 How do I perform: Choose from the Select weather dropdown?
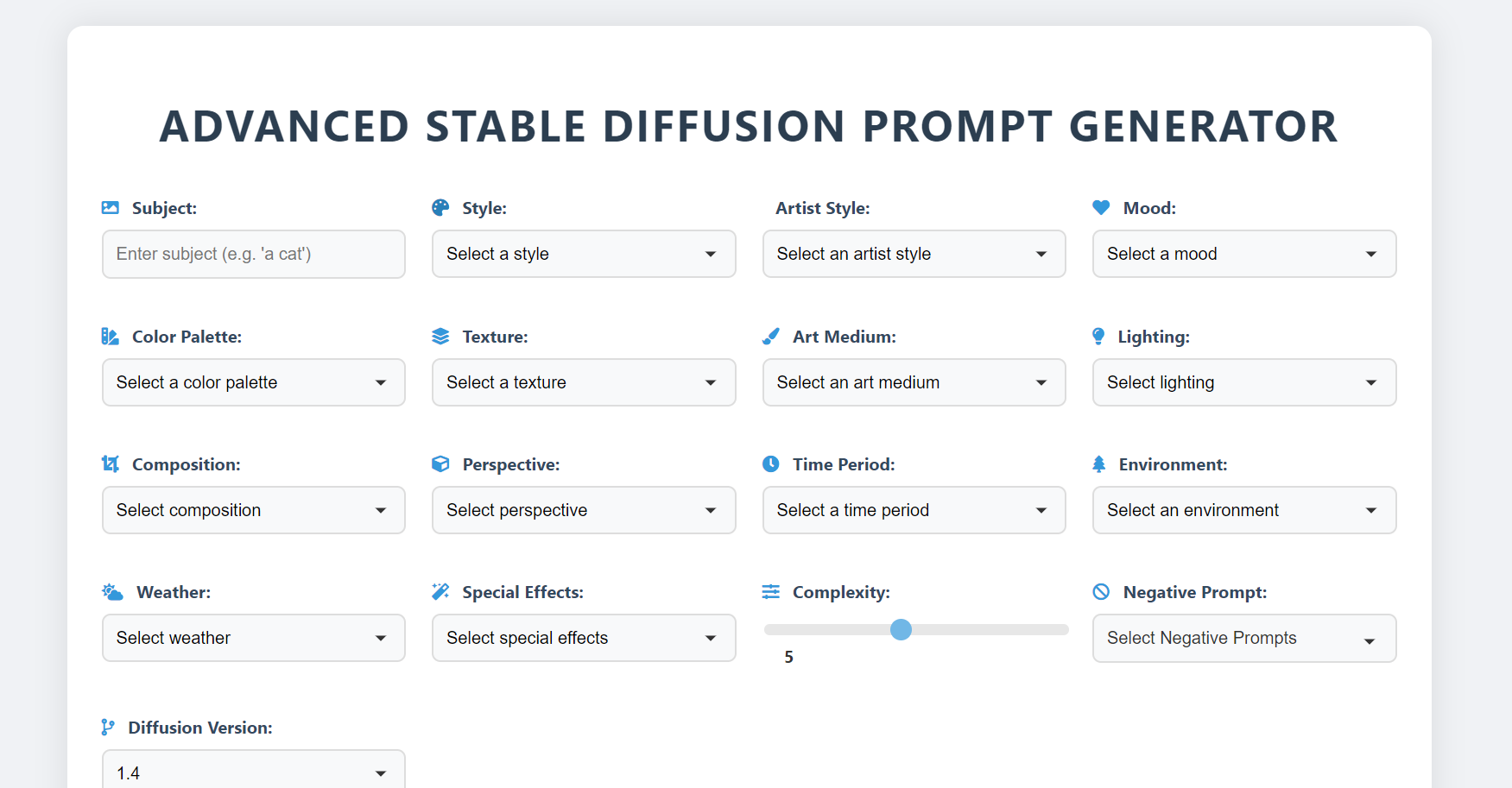coord(254,638)
